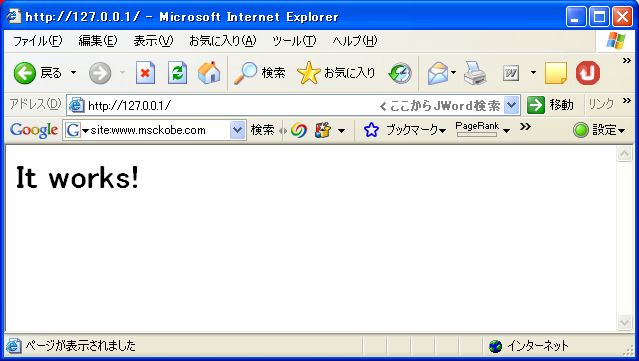Refresh the page with the refresh icon
This screenshot has height=361, width=639.
[177, 73]
